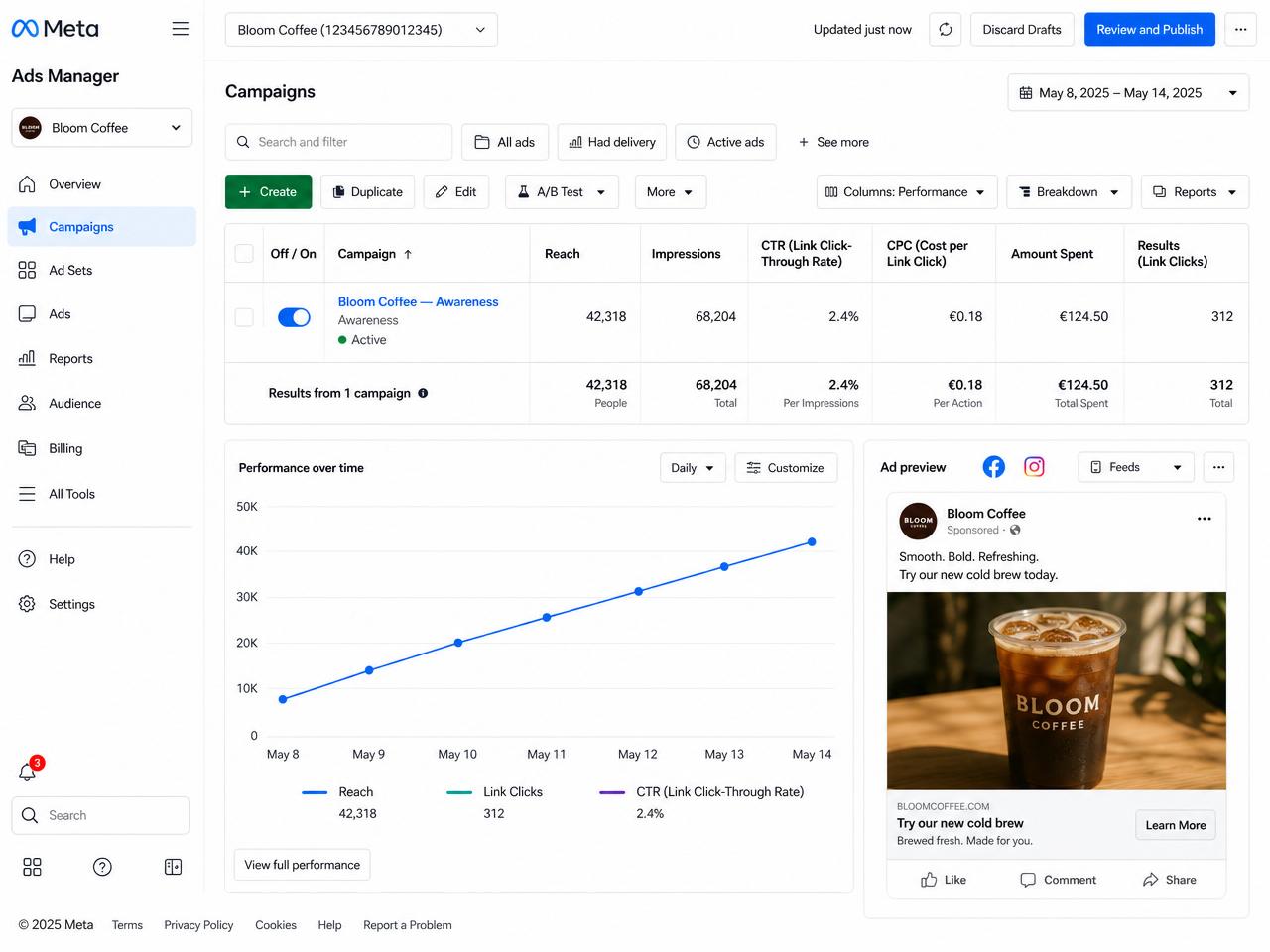Click the calendar icon in date range
The width and height of the screenshot is (1270, 952).
coord(1026,93)
